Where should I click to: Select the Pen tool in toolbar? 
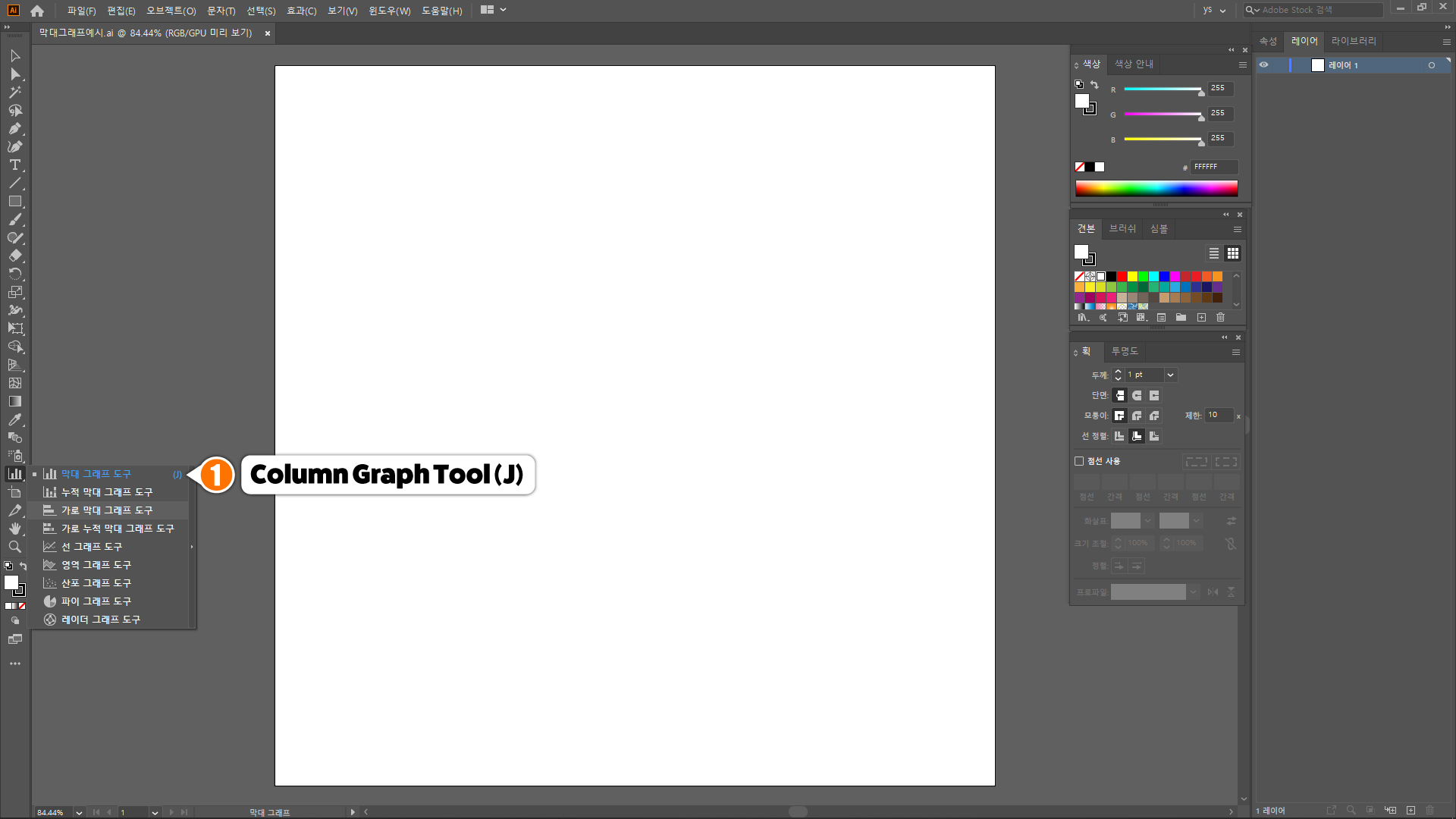[x=14, y=128]
